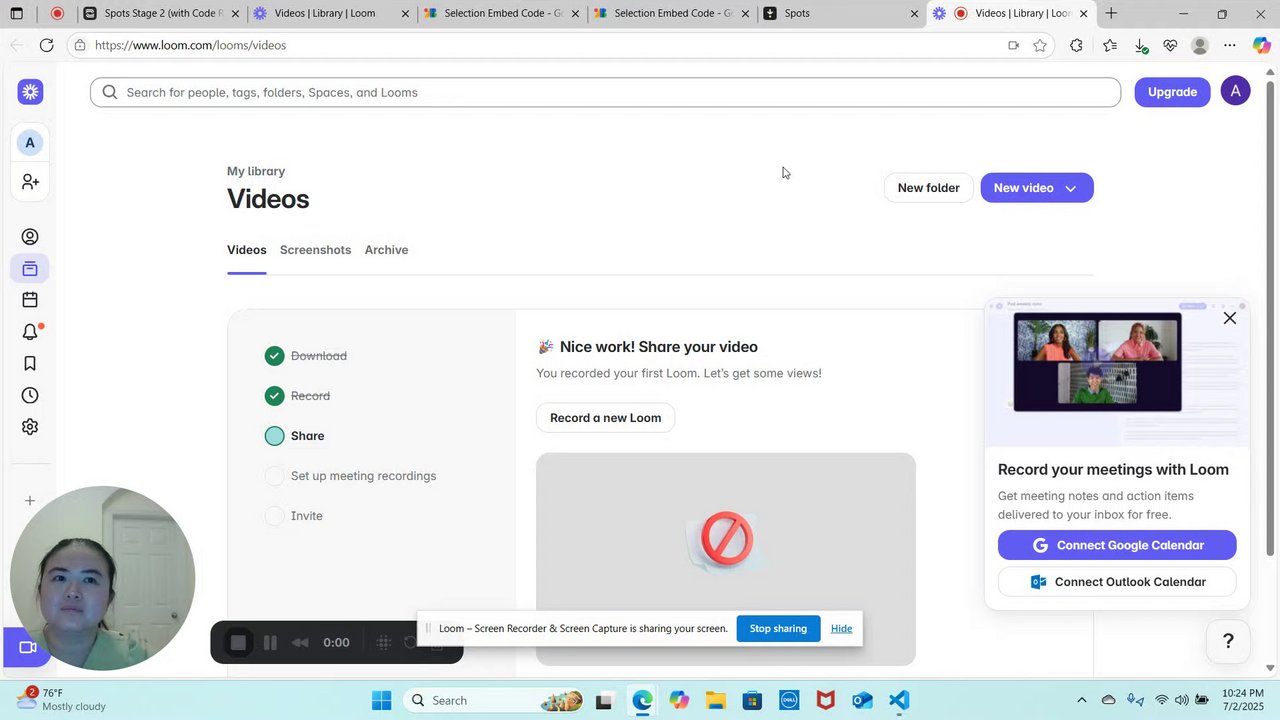
Task: Open the Settings gear icon in sidebar
Action: click(30, 427)
